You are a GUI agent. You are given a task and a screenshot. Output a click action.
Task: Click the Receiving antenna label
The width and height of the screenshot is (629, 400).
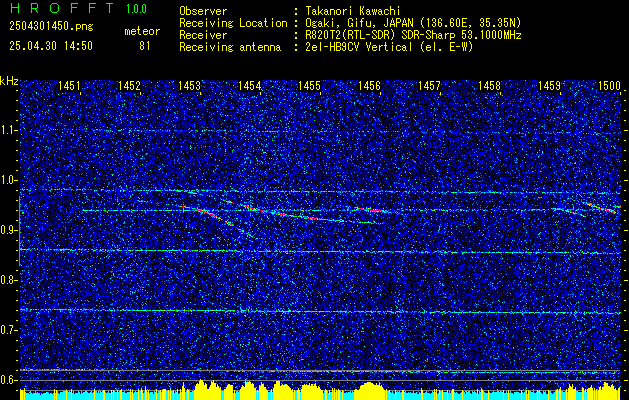click(230, 47)
